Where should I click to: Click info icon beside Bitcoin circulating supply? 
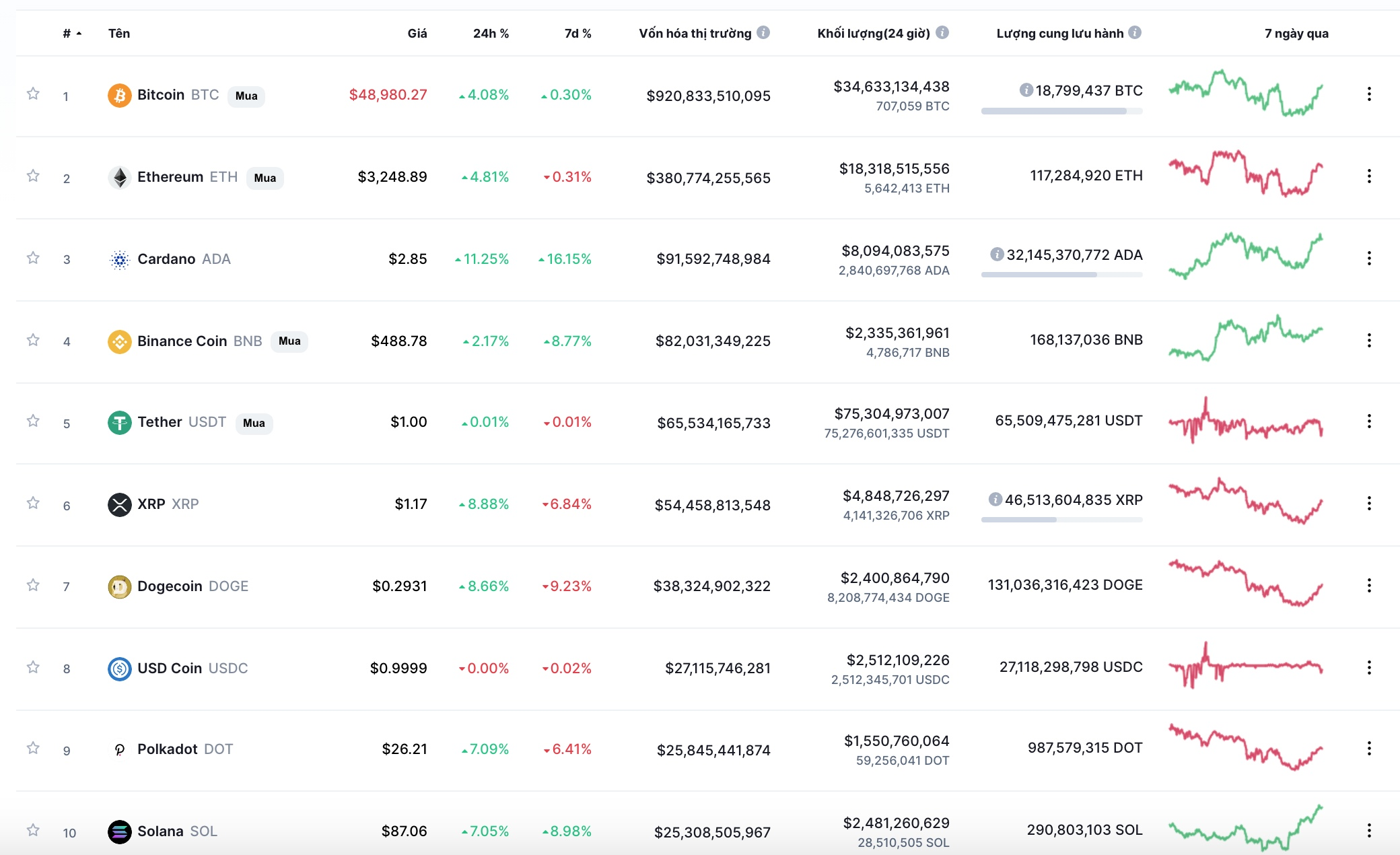coord(1026,90)
